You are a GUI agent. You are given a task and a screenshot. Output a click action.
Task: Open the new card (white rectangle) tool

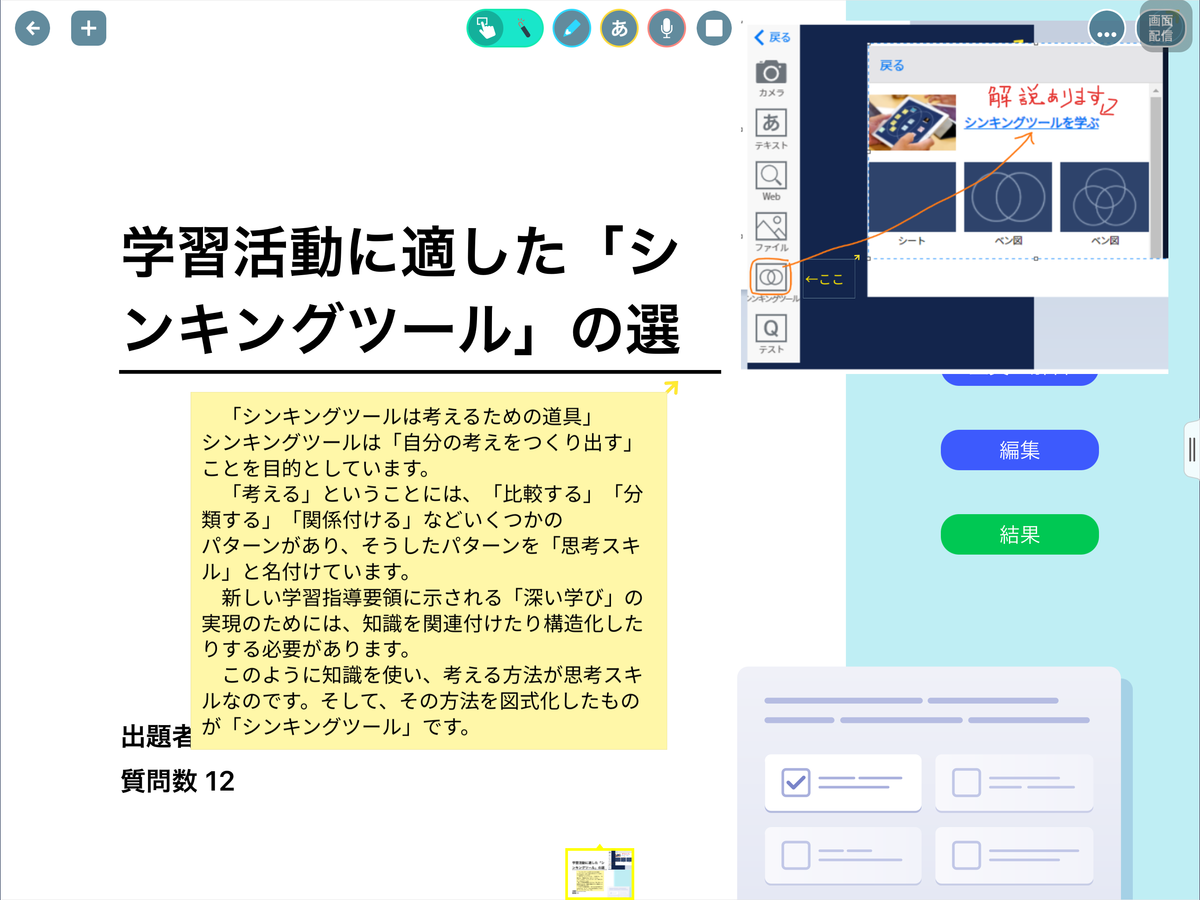click(x=713, y=28)
